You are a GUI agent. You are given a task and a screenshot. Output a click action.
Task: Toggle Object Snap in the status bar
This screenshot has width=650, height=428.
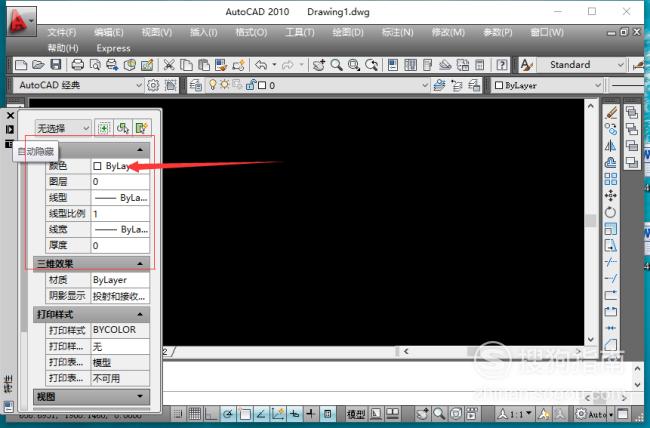pyautogui.click(x=245, y=413)
